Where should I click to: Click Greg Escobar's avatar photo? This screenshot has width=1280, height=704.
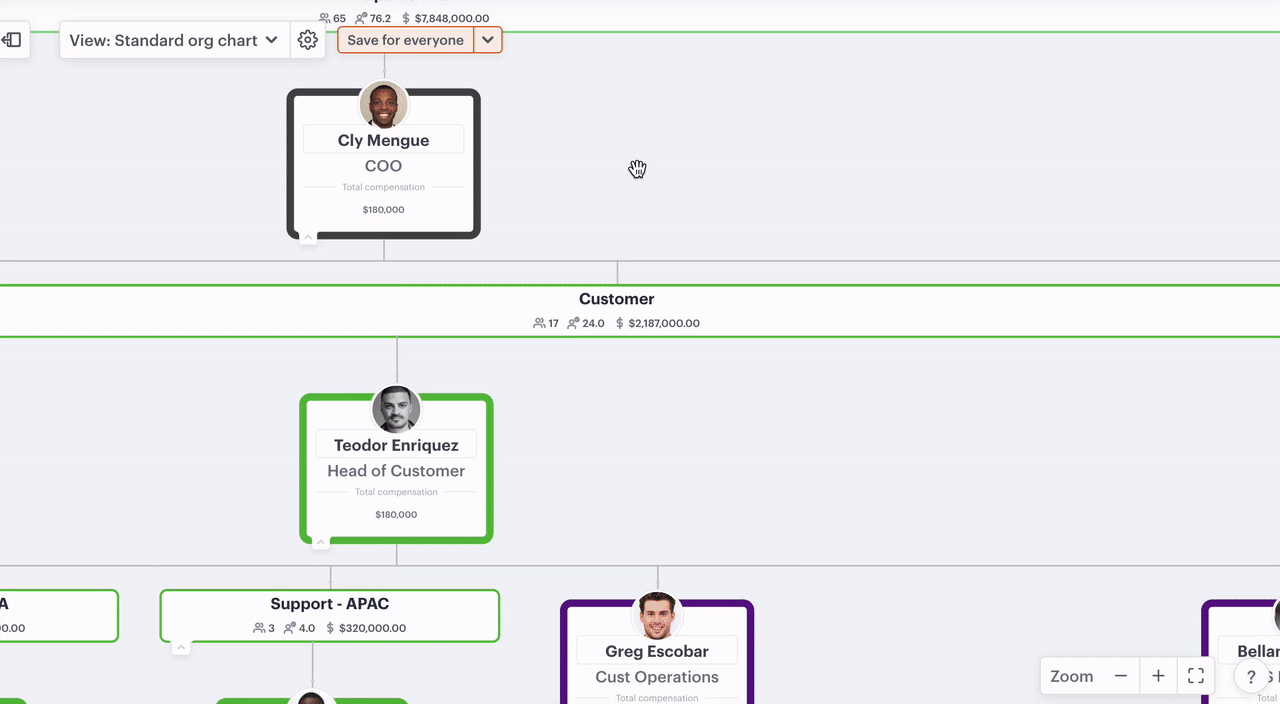658,616
